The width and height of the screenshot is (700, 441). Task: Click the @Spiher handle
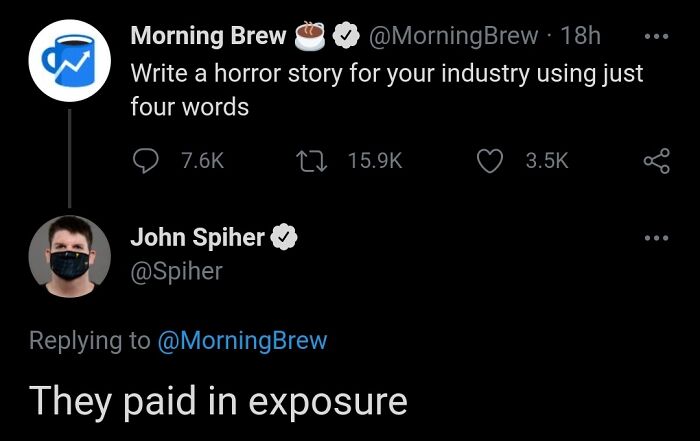point(176,270)
